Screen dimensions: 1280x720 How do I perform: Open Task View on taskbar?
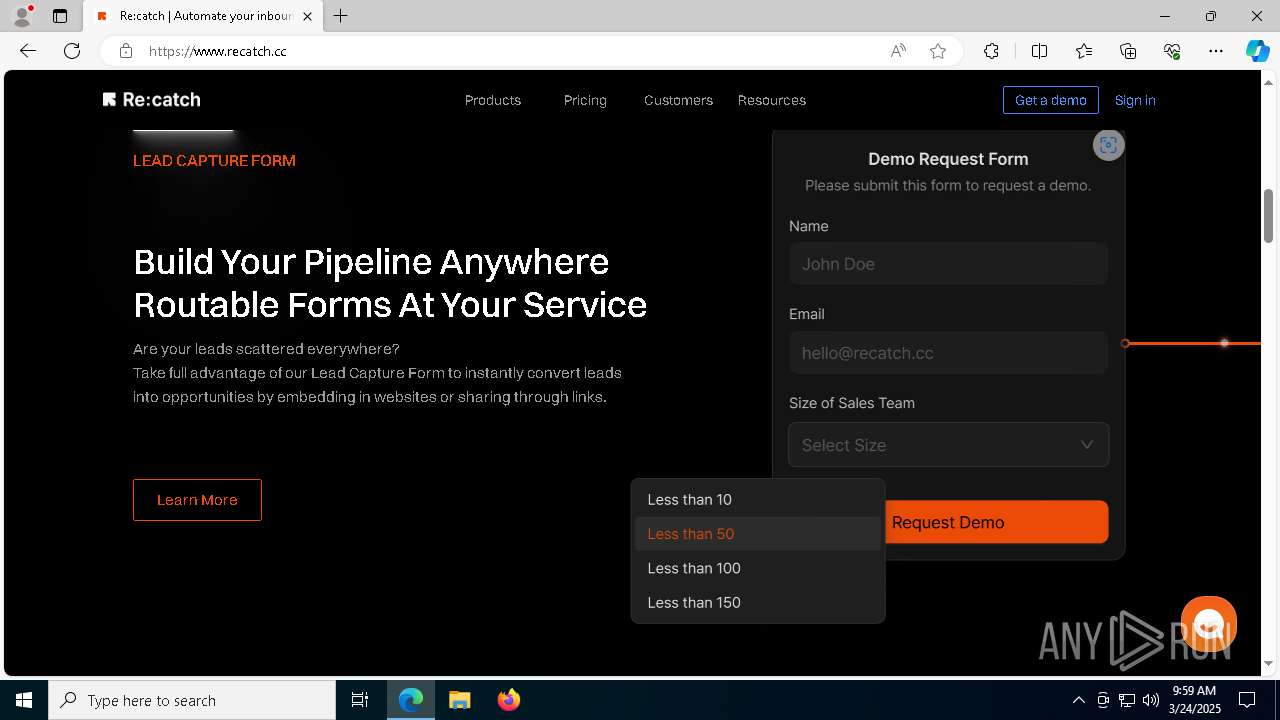point(360,700)
